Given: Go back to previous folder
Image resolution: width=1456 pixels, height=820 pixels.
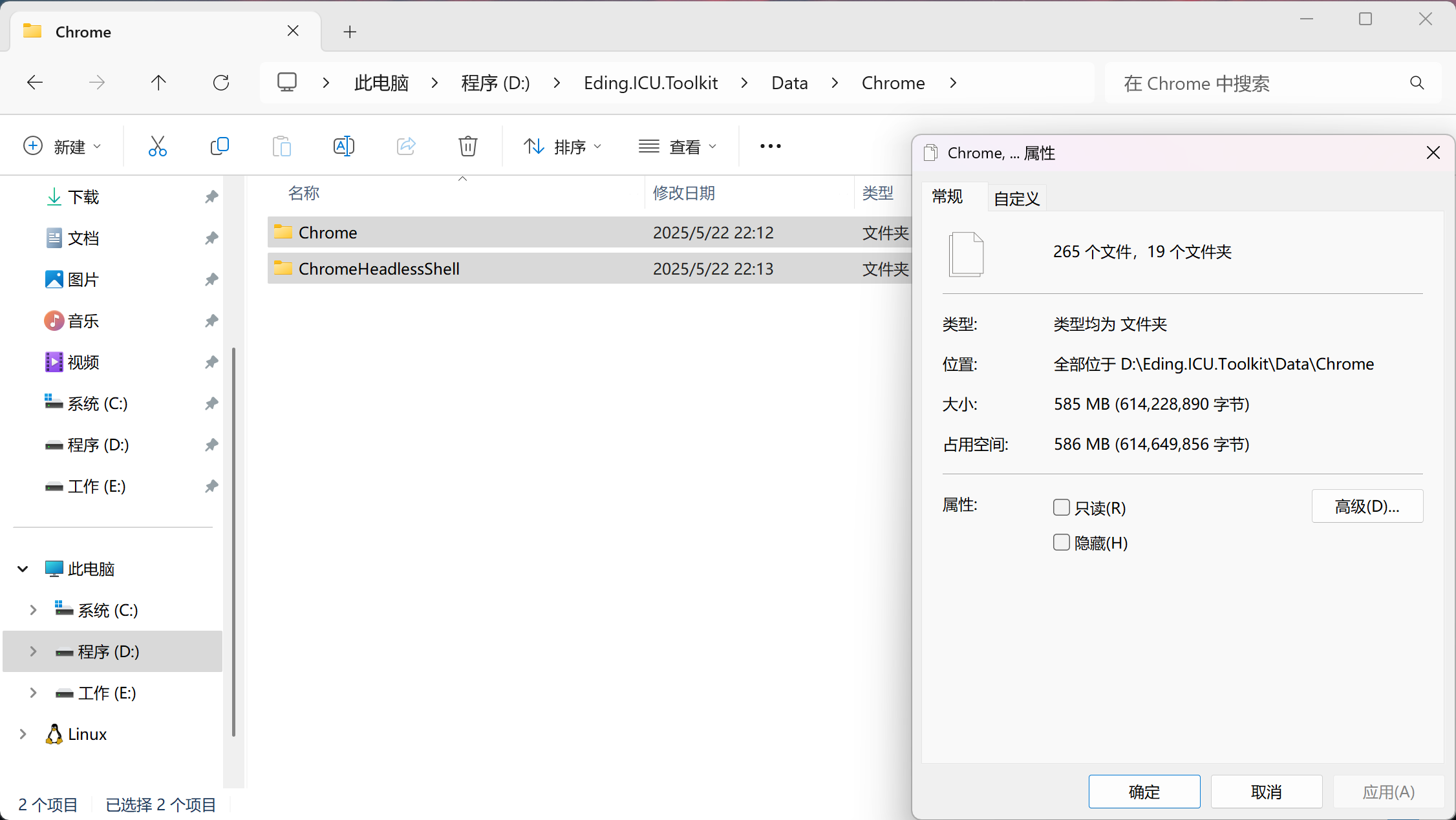Looking at the screenshot, I should click(35, 83).
